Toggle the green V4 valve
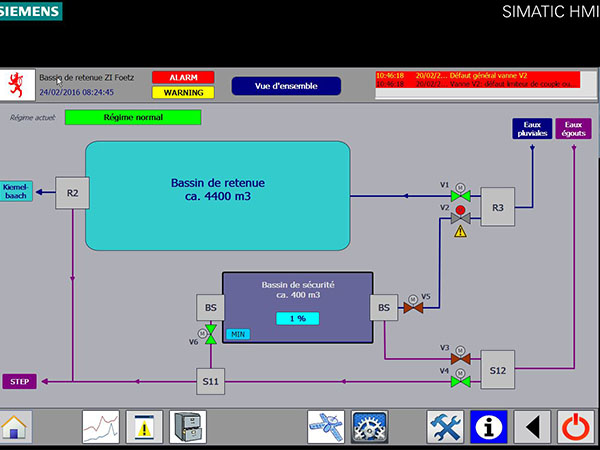Image resolution: width=600 pixels, height=450 pixels. coord(461,382)
